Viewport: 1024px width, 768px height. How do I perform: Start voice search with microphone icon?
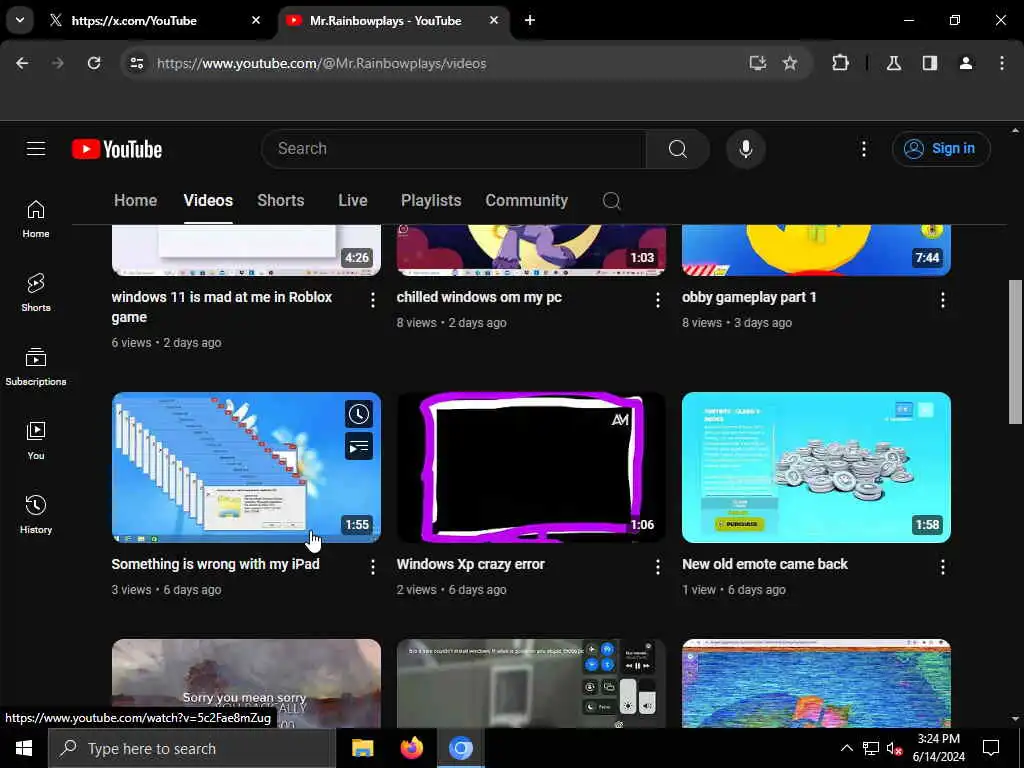tap(746, 149)
